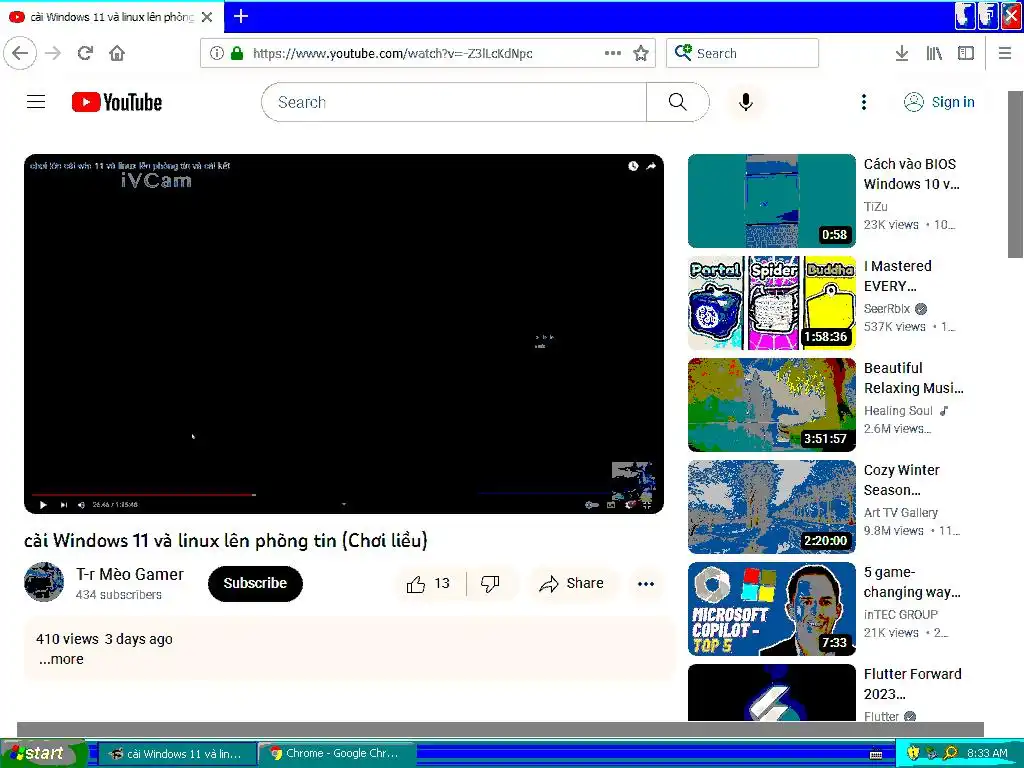The width and height of the screenshot is (1024, 768).
Task: View site information via the info icon
Action: 216,53
